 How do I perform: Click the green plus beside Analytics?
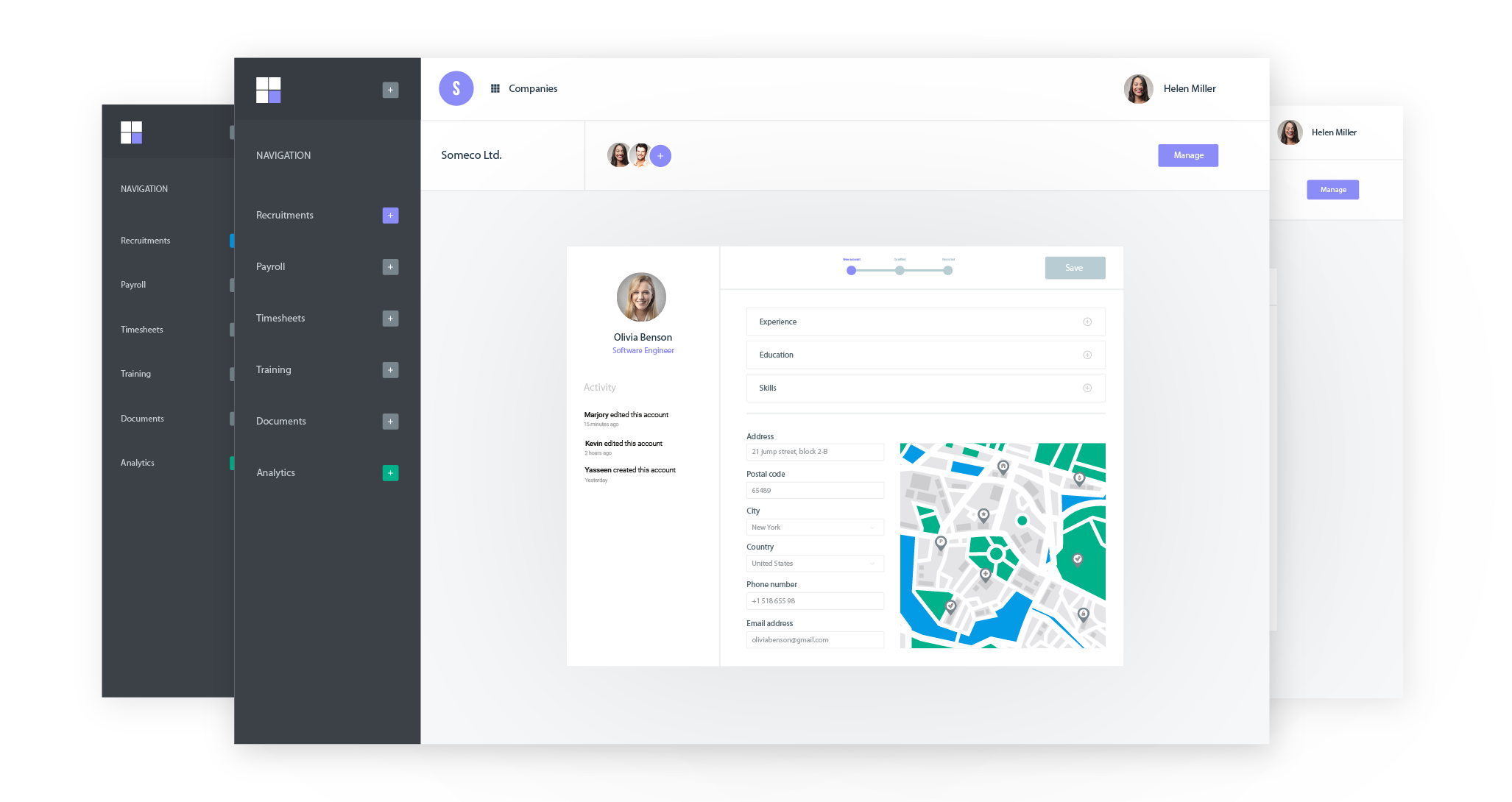(x=390, y=473)
